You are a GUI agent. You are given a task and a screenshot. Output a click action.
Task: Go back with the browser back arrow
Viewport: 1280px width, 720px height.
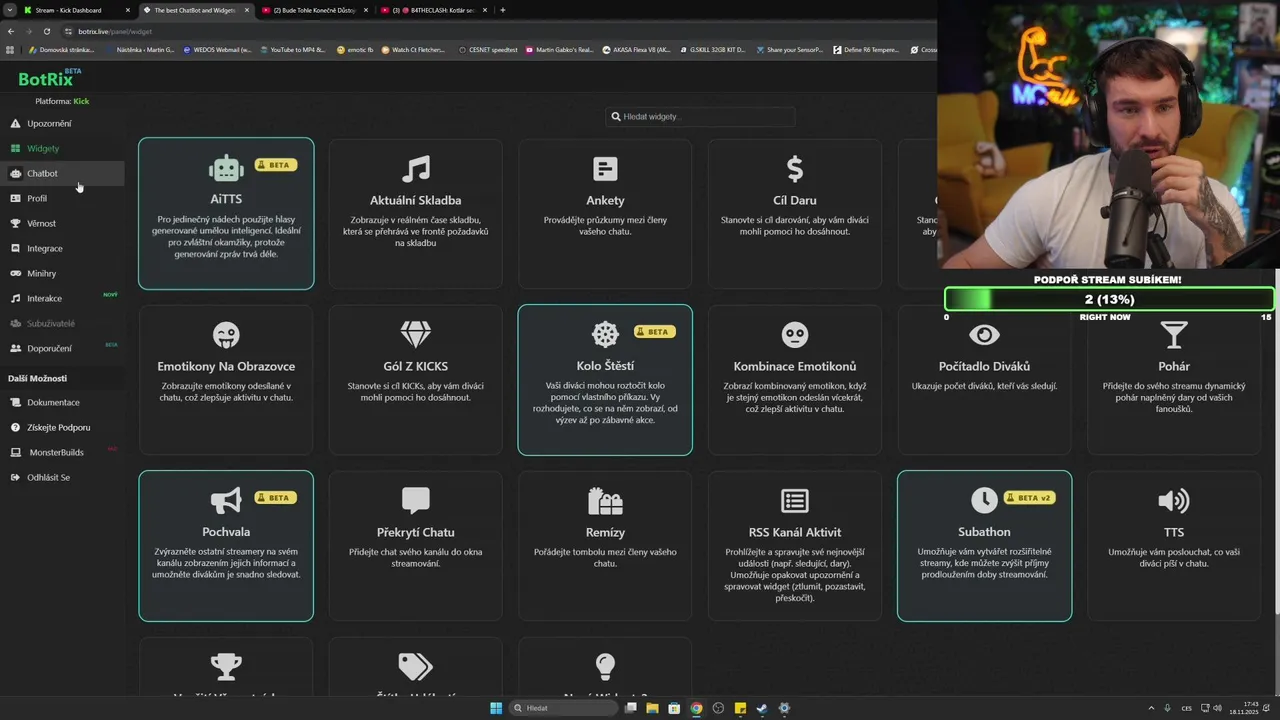tap(11, 31)
